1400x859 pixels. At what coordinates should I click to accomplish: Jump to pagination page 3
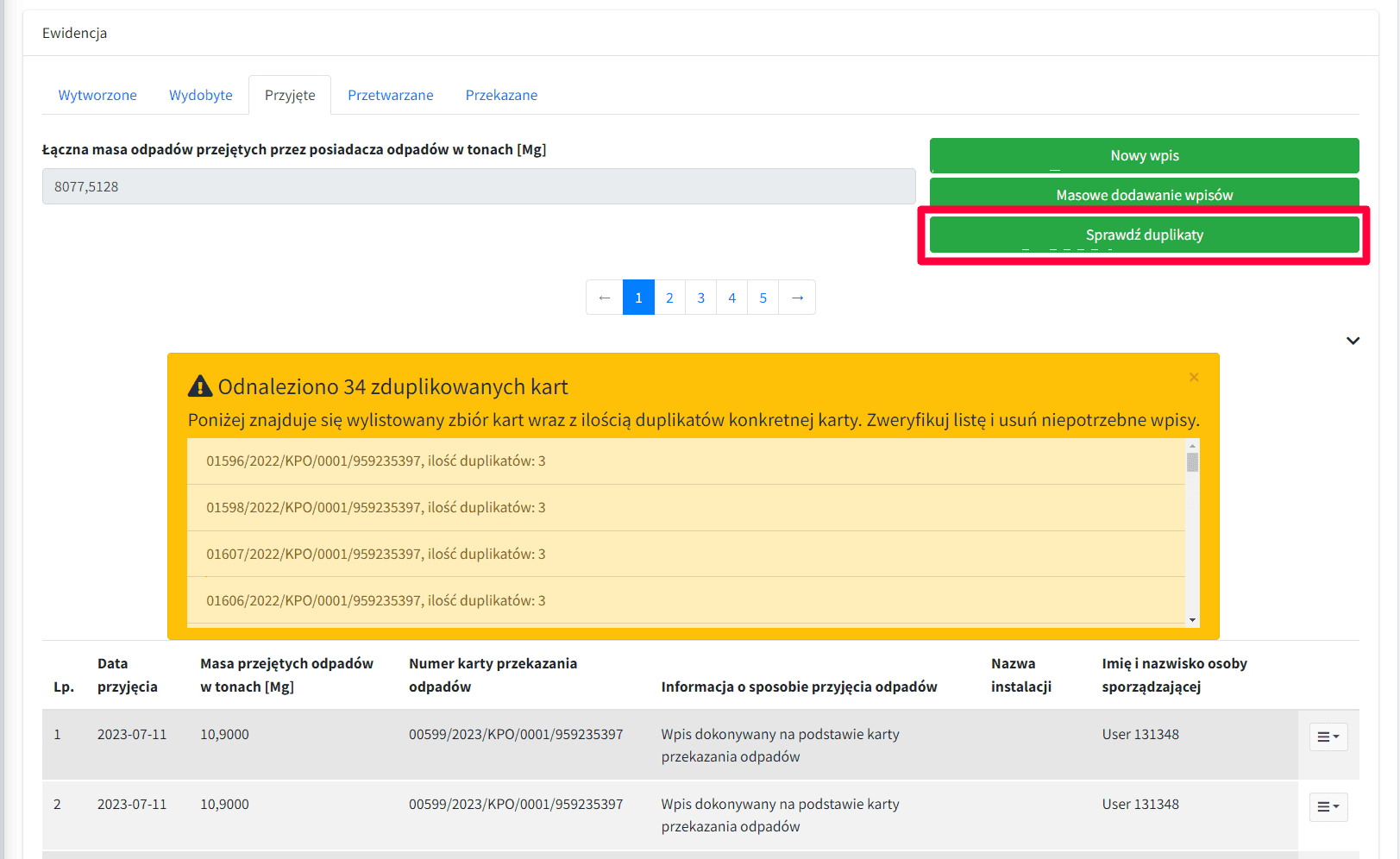[x=700, y=298]
